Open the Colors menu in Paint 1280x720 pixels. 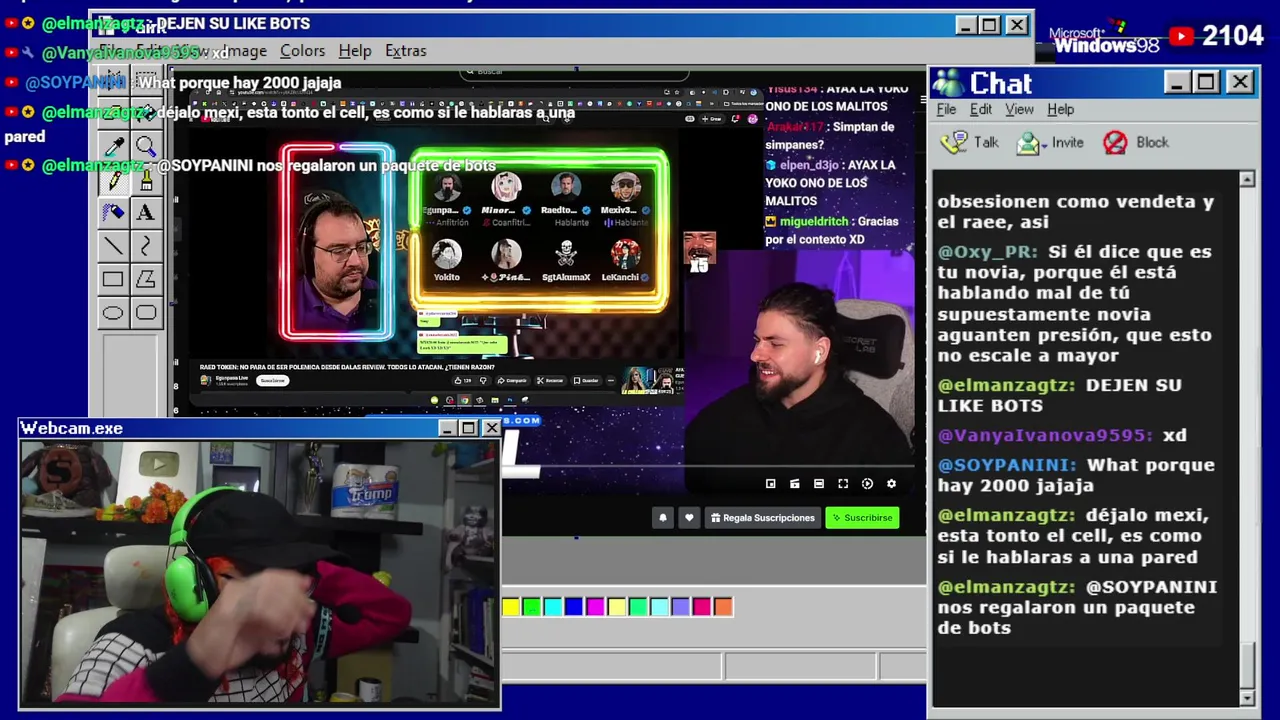click(302, 51)
